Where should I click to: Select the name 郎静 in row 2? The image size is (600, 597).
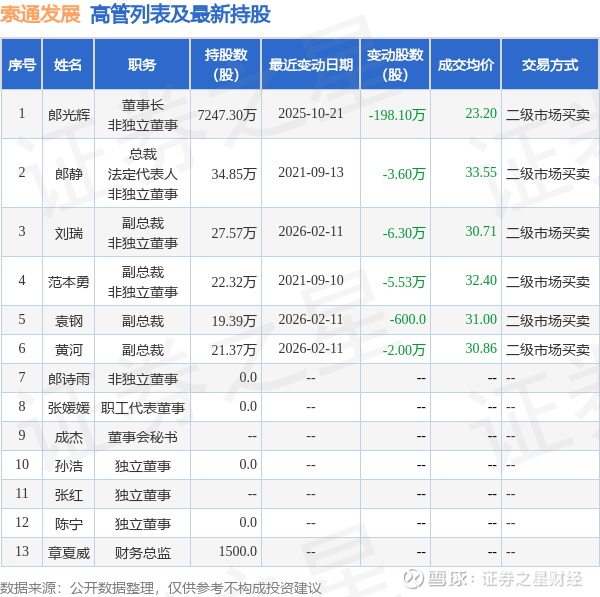click(x=68, y=173)
